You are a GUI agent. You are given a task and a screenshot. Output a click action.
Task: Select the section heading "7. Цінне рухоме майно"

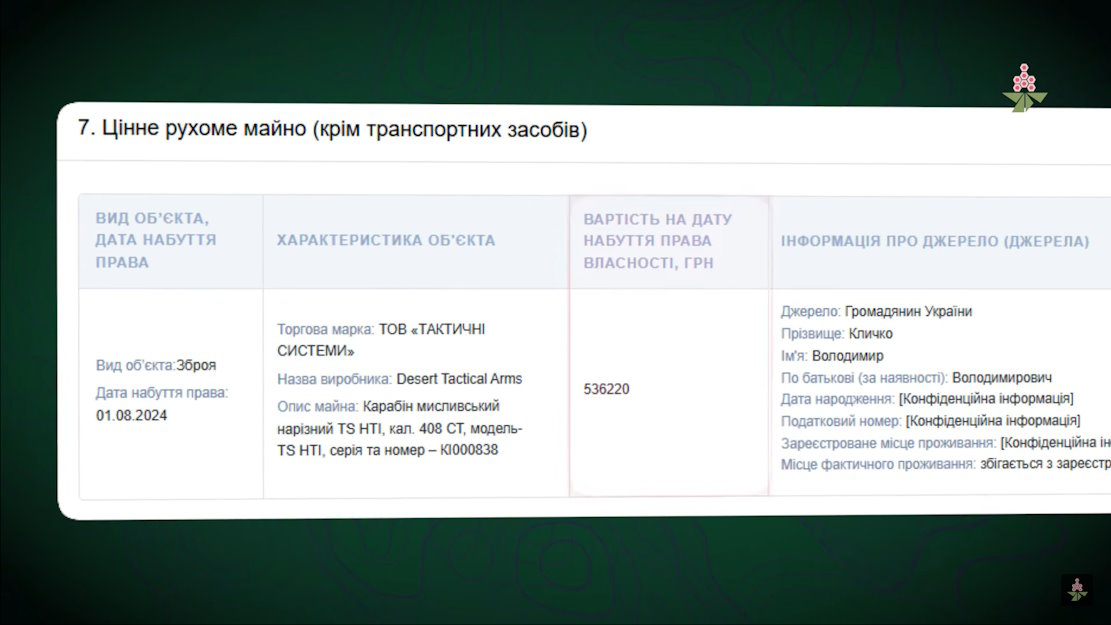(x=332, y=130)
